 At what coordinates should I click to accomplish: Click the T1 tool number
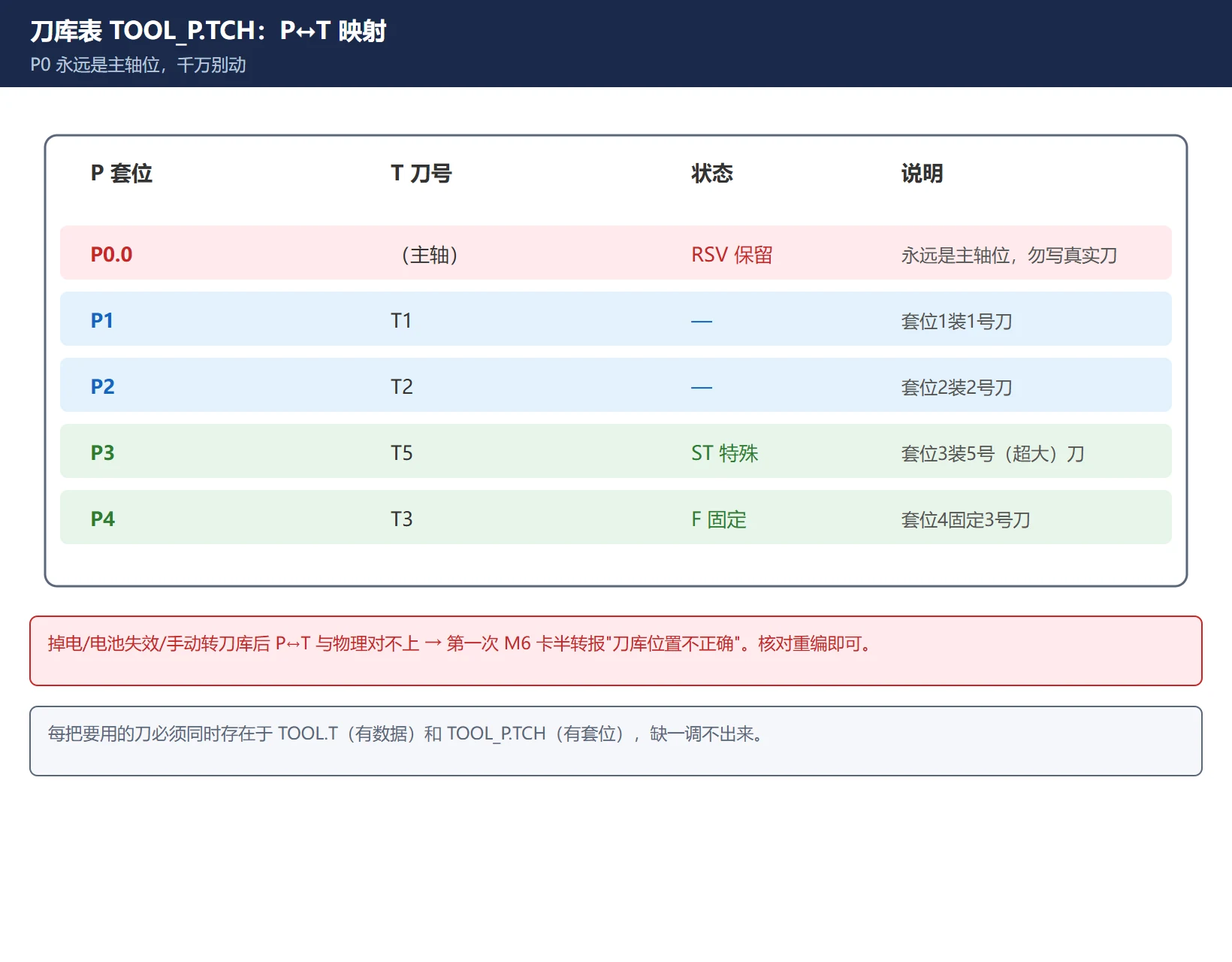click(401, 321)
